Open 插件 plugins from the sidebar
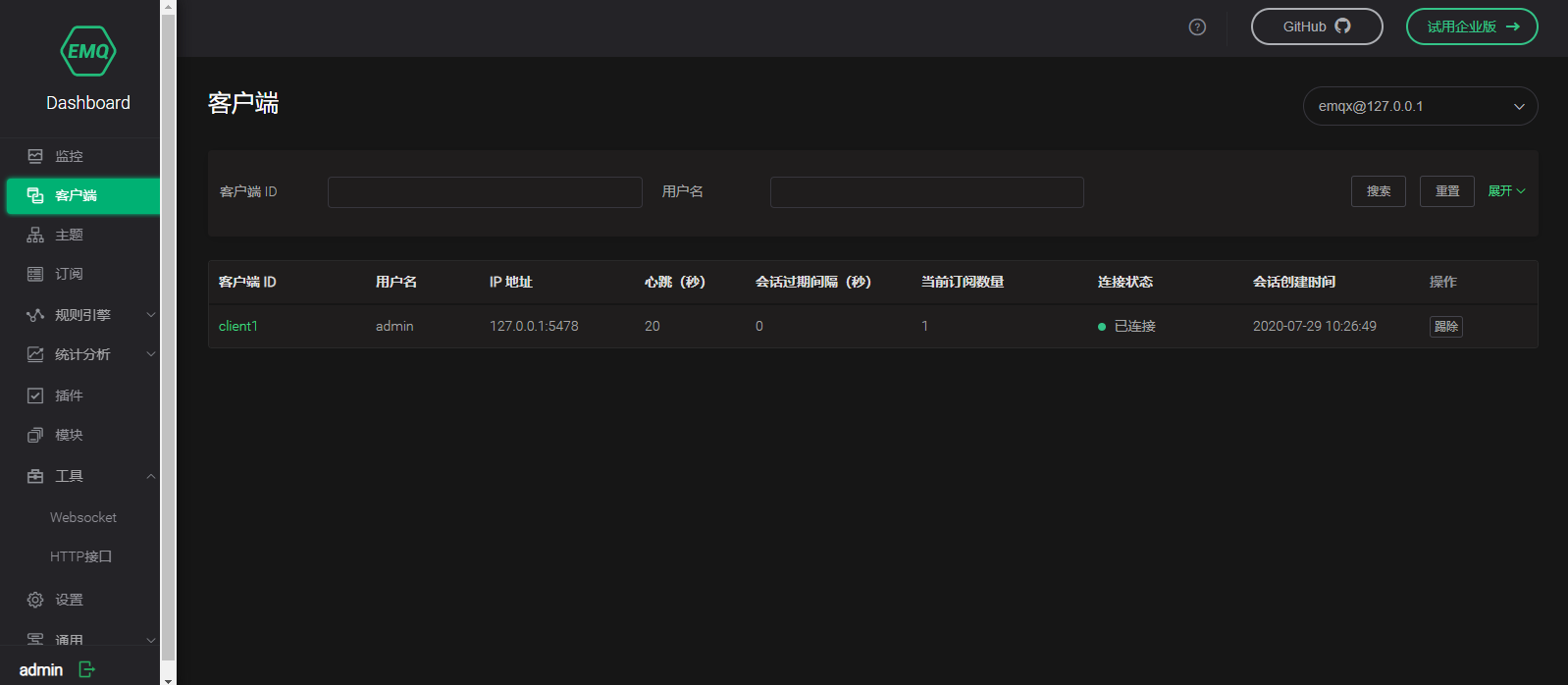This screenshot has height=685, width=1568. (x=69, y=395)
